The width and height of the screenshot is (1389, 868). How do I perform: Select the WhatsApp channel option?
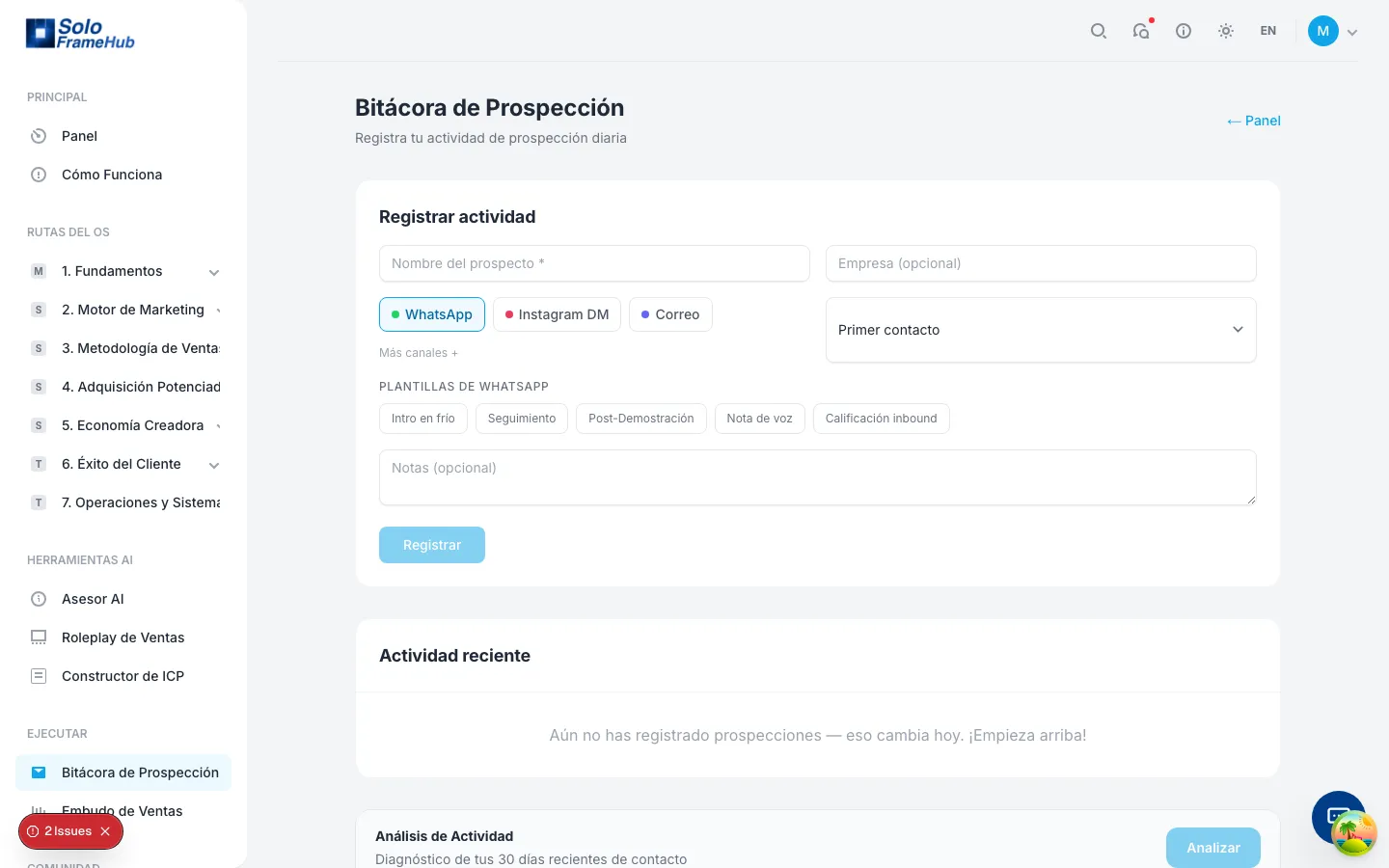(432, 314)
